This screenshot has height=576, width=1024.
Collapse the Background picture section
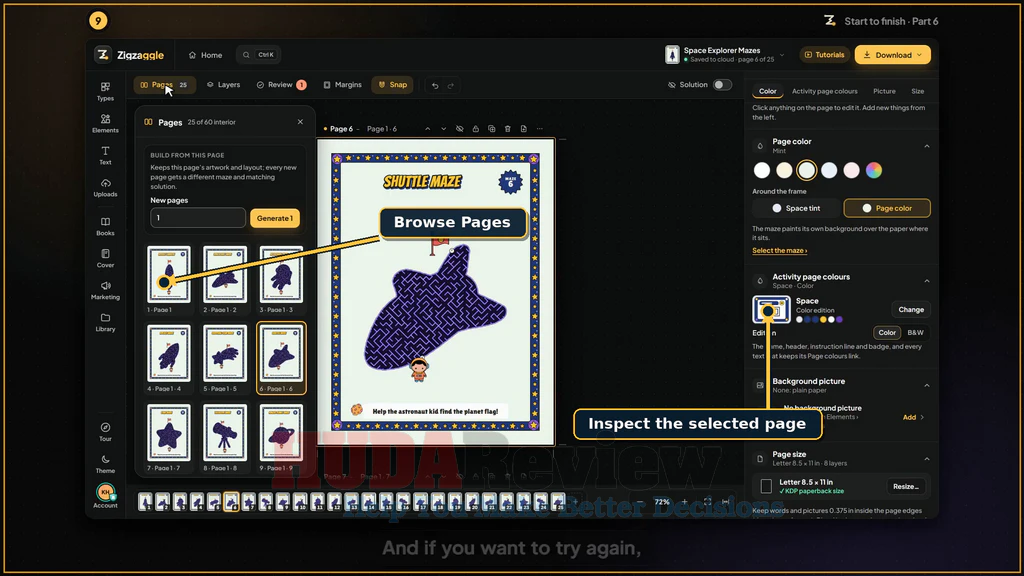pos(927,386)
